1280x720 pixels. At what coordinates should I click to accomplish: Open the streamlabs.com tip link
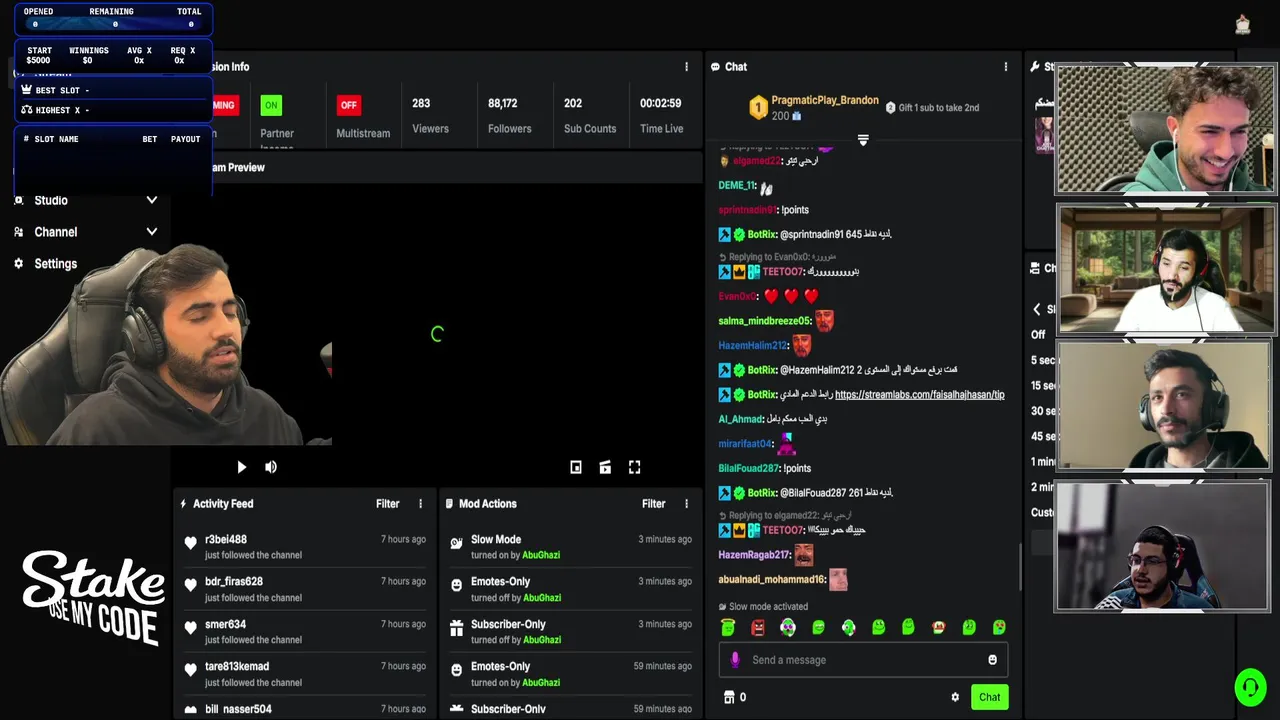point(919,394)
